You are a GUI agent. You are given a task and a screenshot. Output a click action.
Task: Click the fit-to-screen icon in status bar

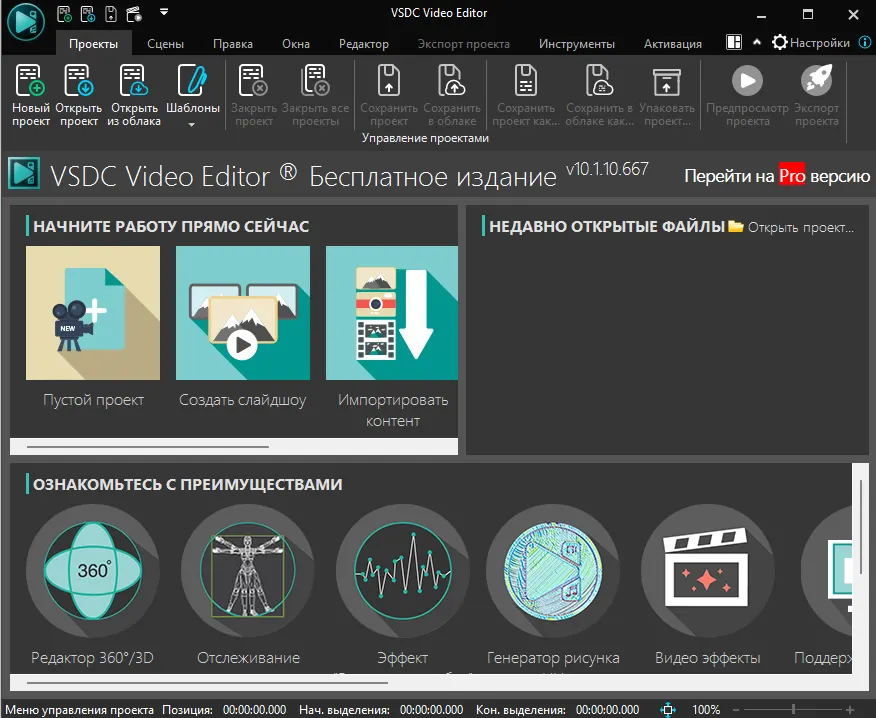point(668,709)
